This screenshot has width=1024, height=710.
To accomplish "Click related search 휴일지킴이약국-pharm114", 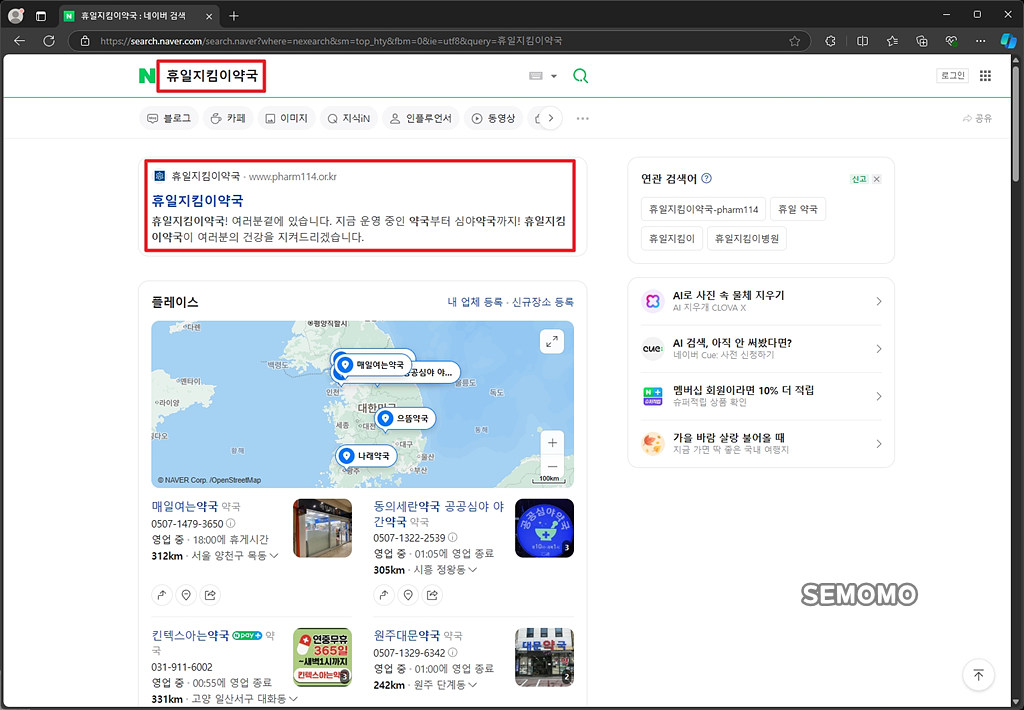I will (703, 210).
